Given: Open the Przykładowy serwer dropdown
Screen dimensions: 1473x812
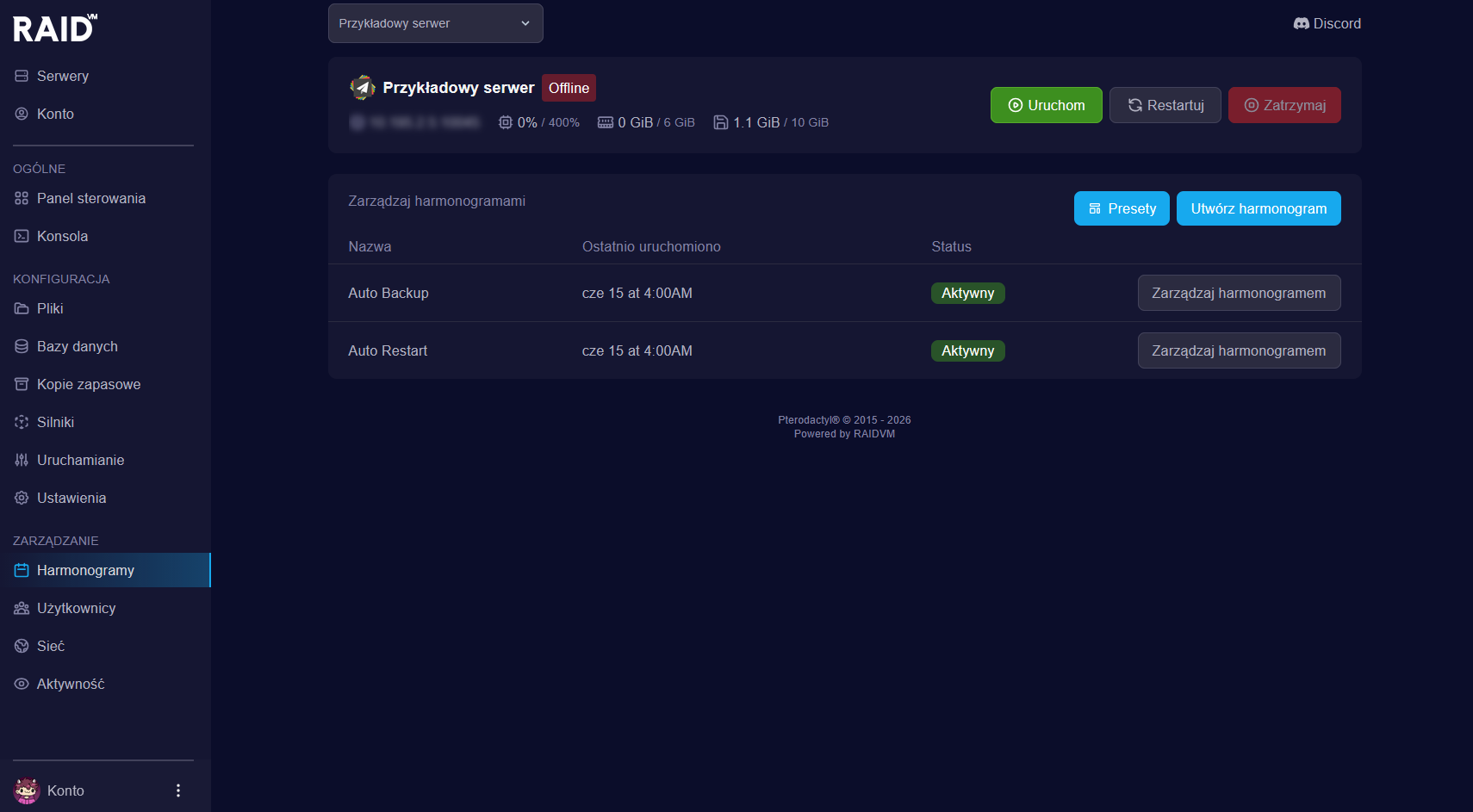Looking at the screenshot, I should click(436, 23).
